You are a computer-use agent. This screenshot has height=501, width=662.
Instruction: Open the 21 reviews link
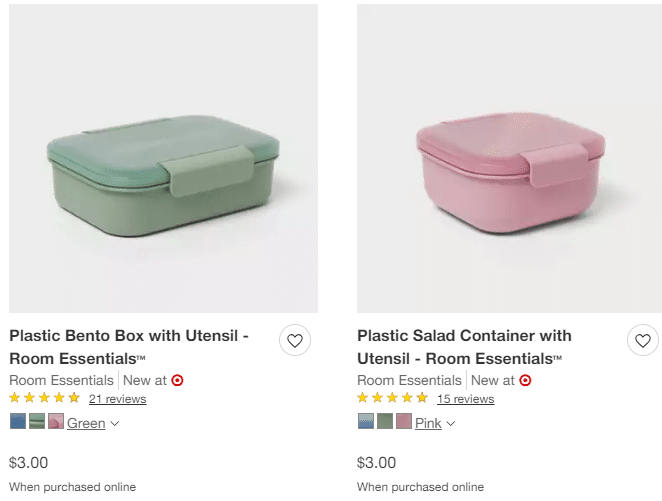(x=117, y=399)
